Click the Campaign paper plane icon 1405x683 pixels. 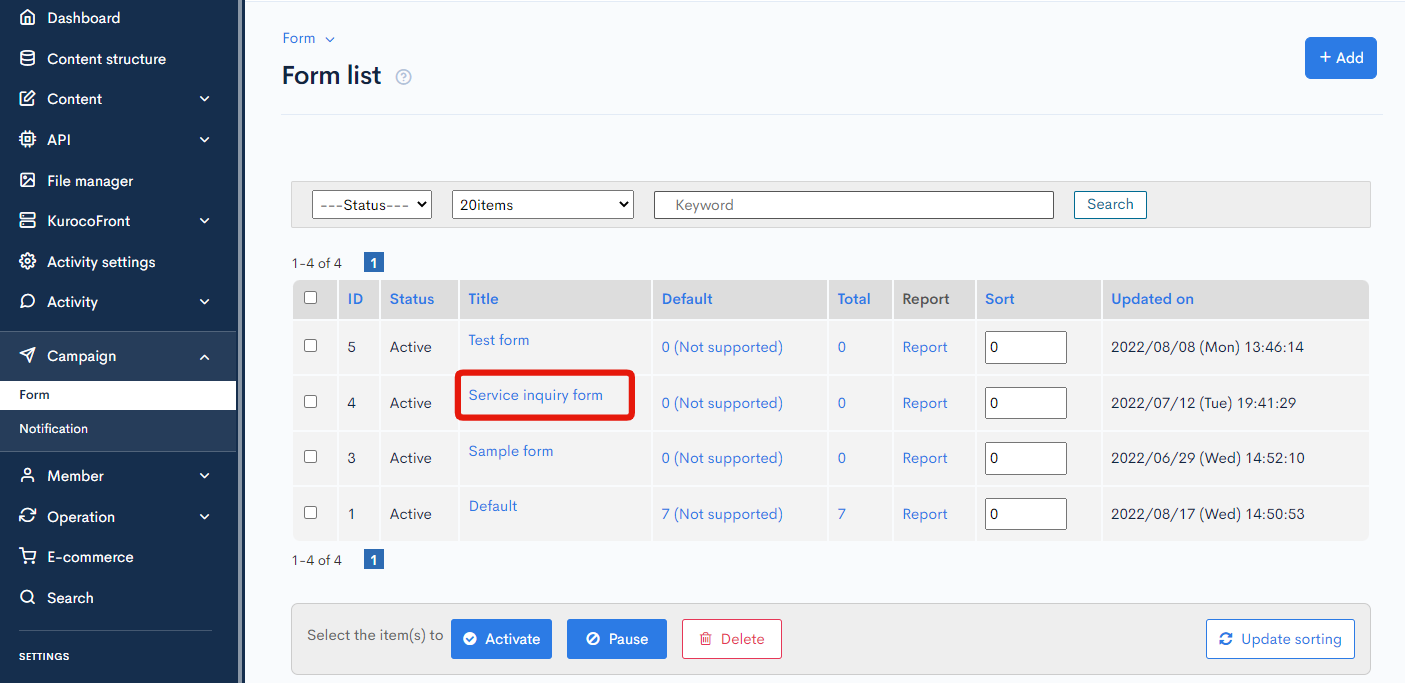click(28, 356)
